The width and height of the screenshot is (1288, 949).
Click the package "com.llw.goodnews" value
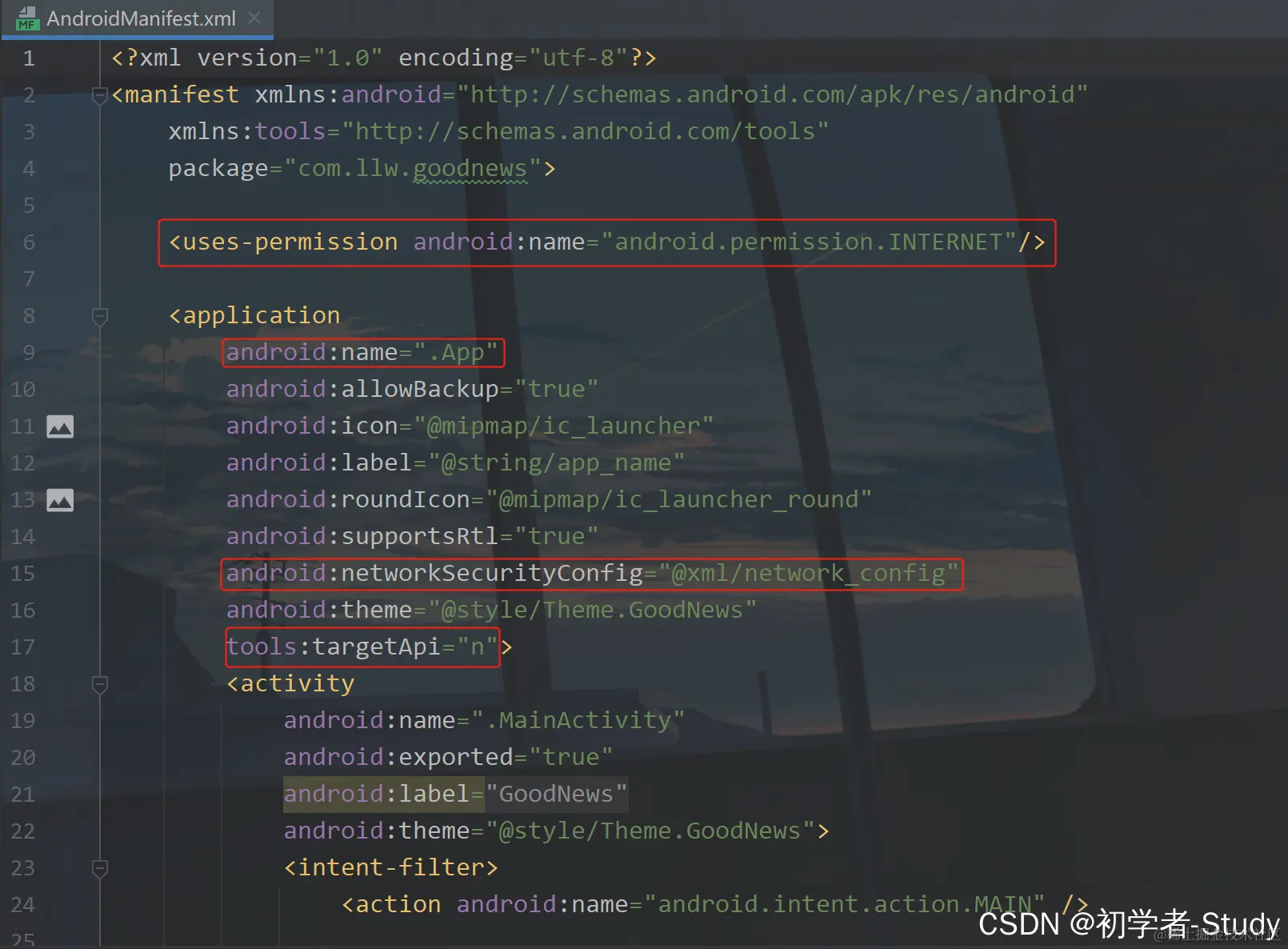coord(413,169)
